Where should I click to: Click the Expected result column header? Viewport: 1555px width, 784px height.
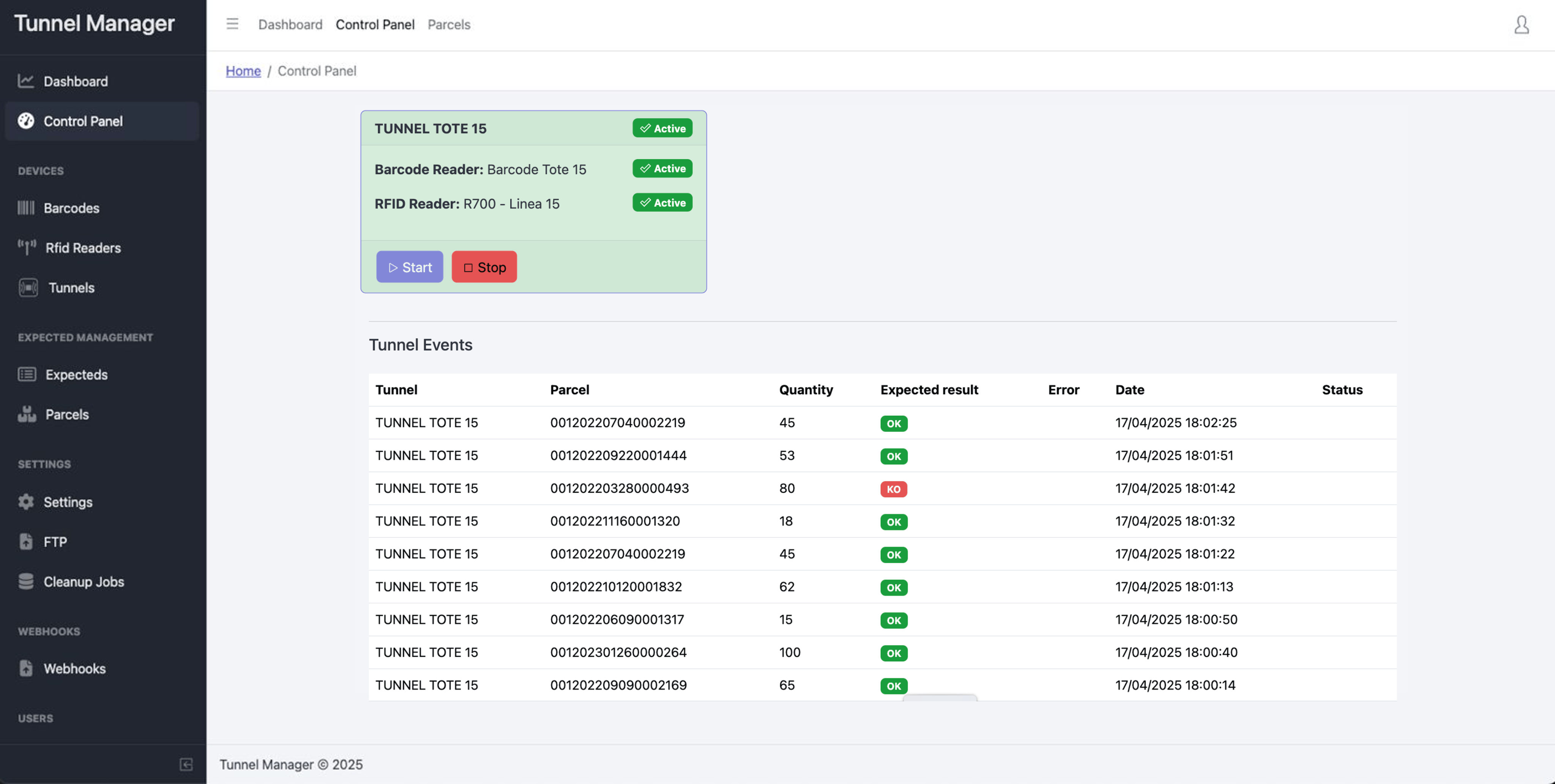point(929,390)
